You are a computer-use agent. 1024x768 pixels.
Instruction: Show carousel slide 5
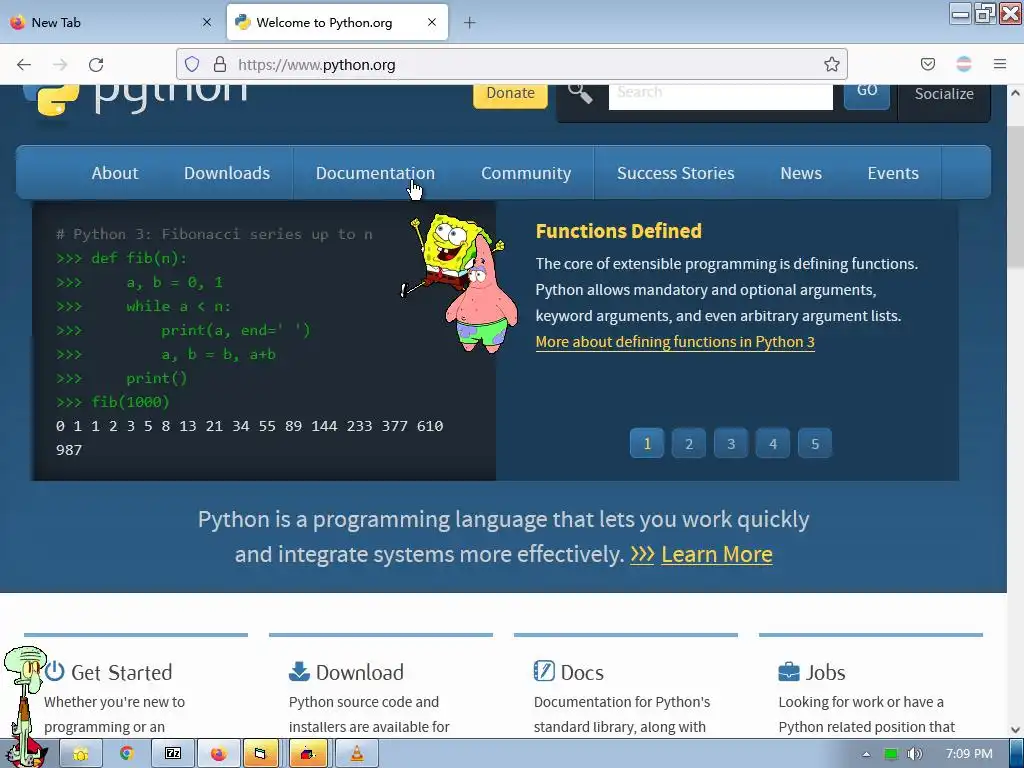pos(814,443)
